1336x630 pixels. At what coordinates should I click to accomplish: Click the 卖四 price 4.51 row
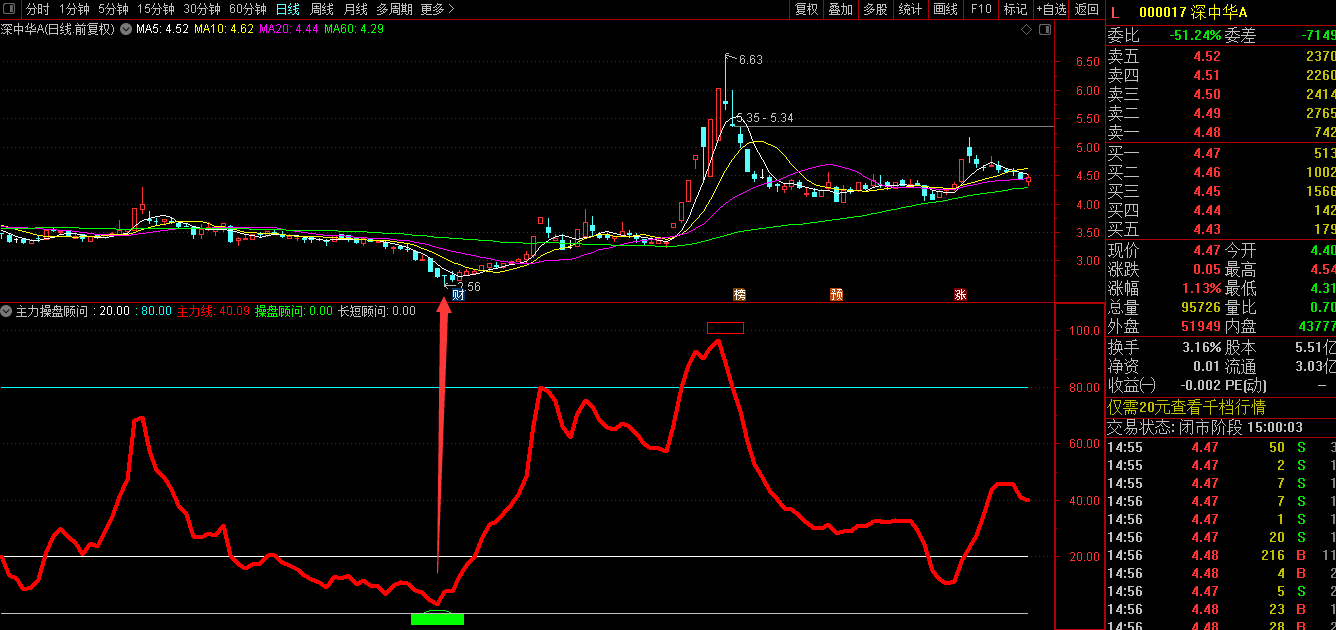point(1221,75)
